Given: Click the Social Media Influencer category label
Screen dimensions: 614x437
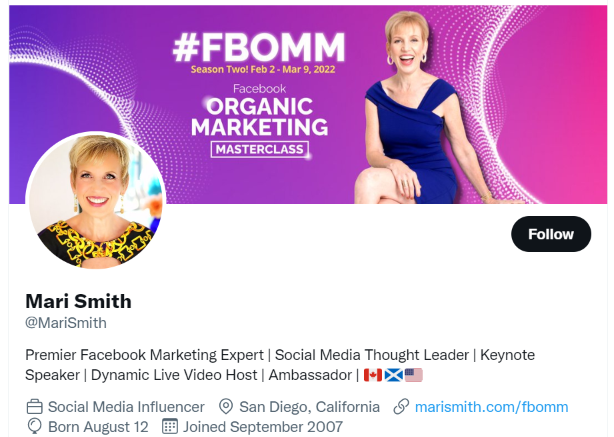Looking at the screenshot, I should pos(126,407).
